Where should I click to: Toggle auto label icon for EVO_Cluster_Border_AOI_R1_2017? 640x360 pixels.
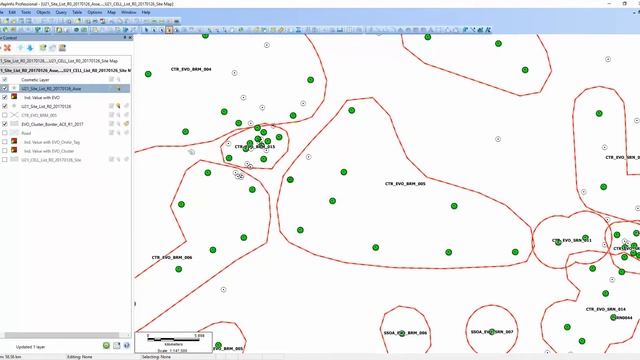point(127,124)
